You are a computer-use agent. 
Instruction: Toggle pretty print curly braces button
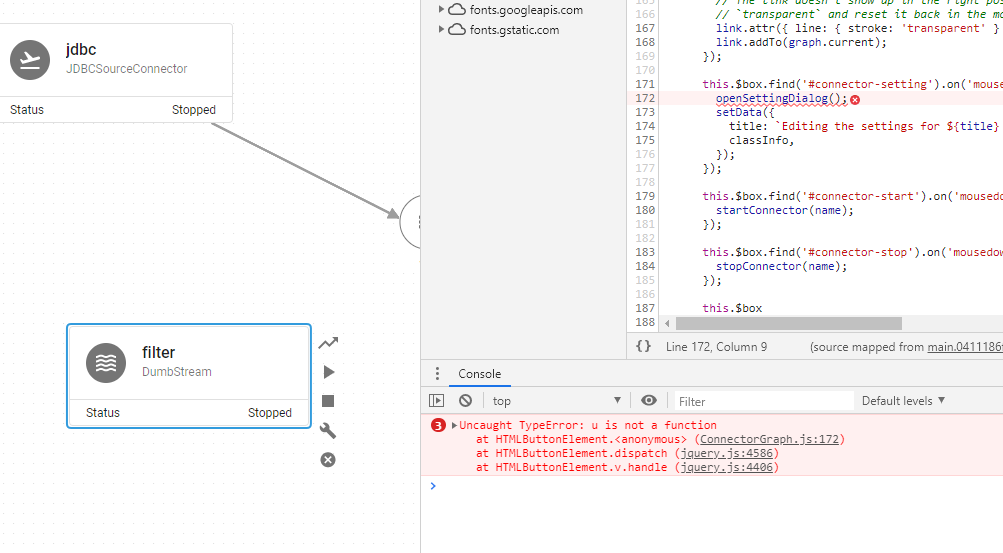coord(643,347)
